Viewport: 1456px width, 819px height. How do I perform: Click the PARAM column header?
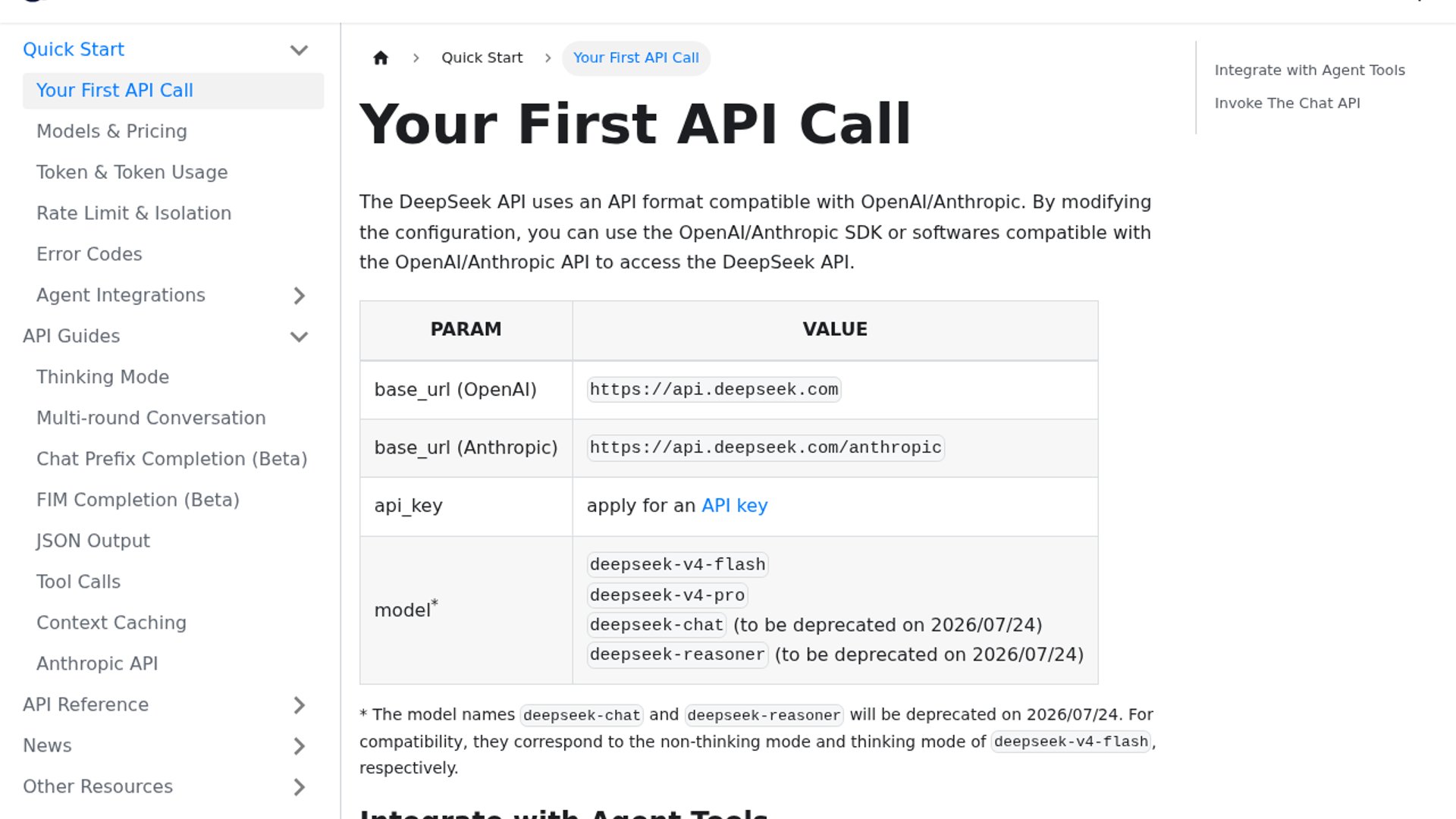tap(466, 330)
